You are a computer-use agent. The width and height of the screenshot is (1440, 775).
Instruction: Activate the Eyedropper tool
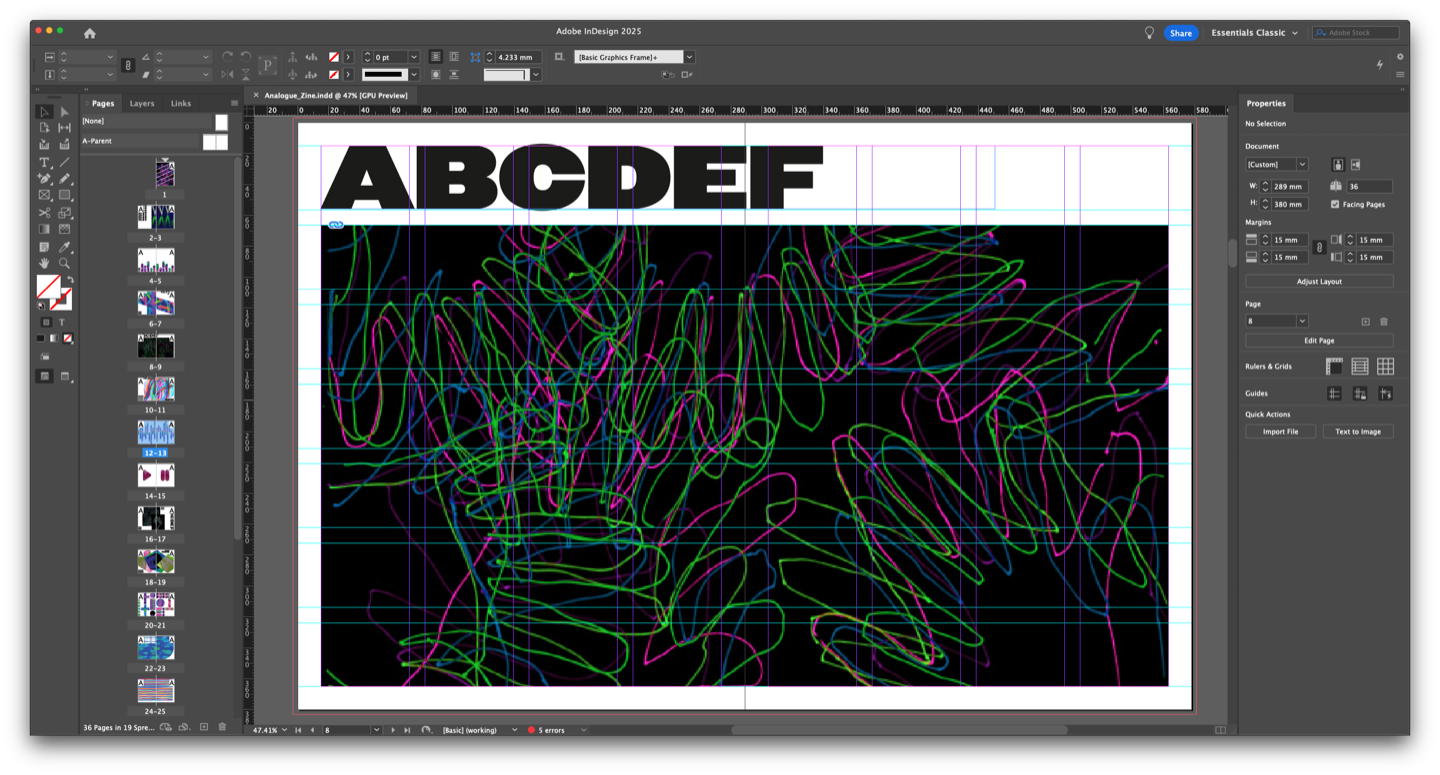(x=64, y=247)
